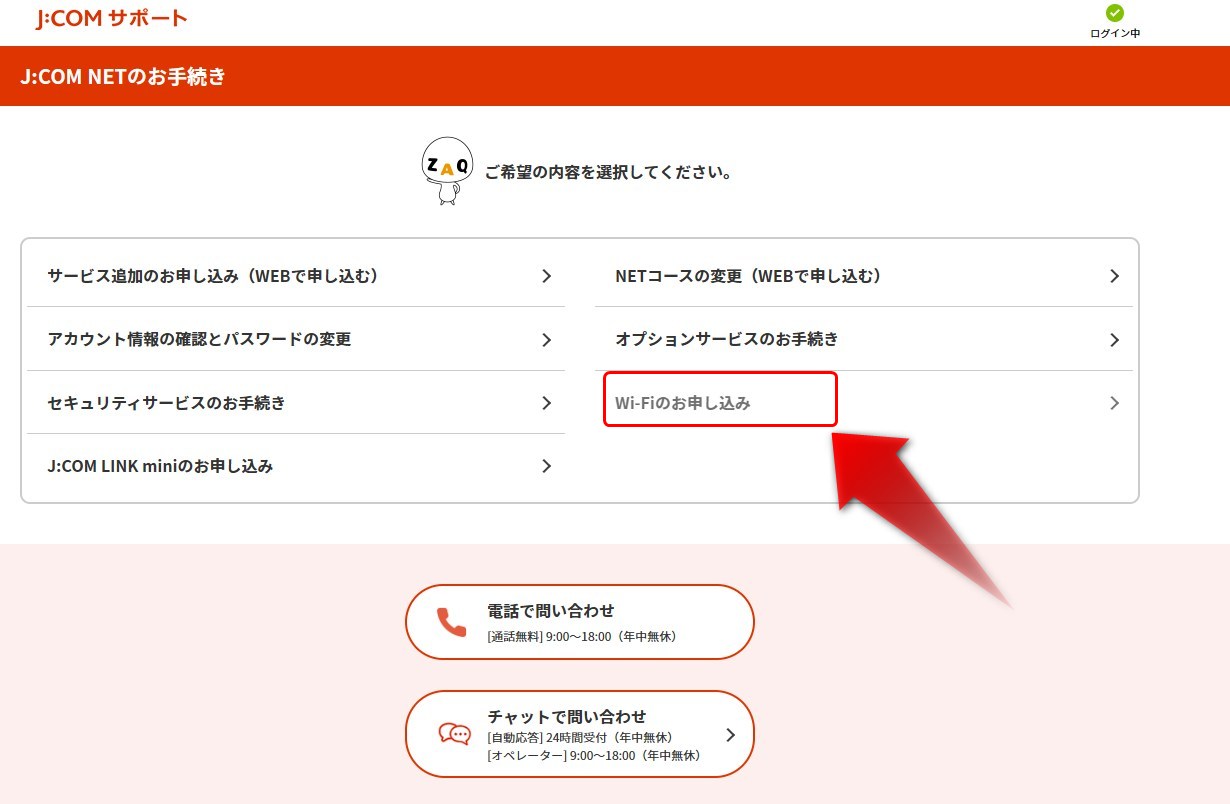The image size is (1230, 804).
Task: Click the arrow on J:COM LINK mini row
Action: point(546,466)
